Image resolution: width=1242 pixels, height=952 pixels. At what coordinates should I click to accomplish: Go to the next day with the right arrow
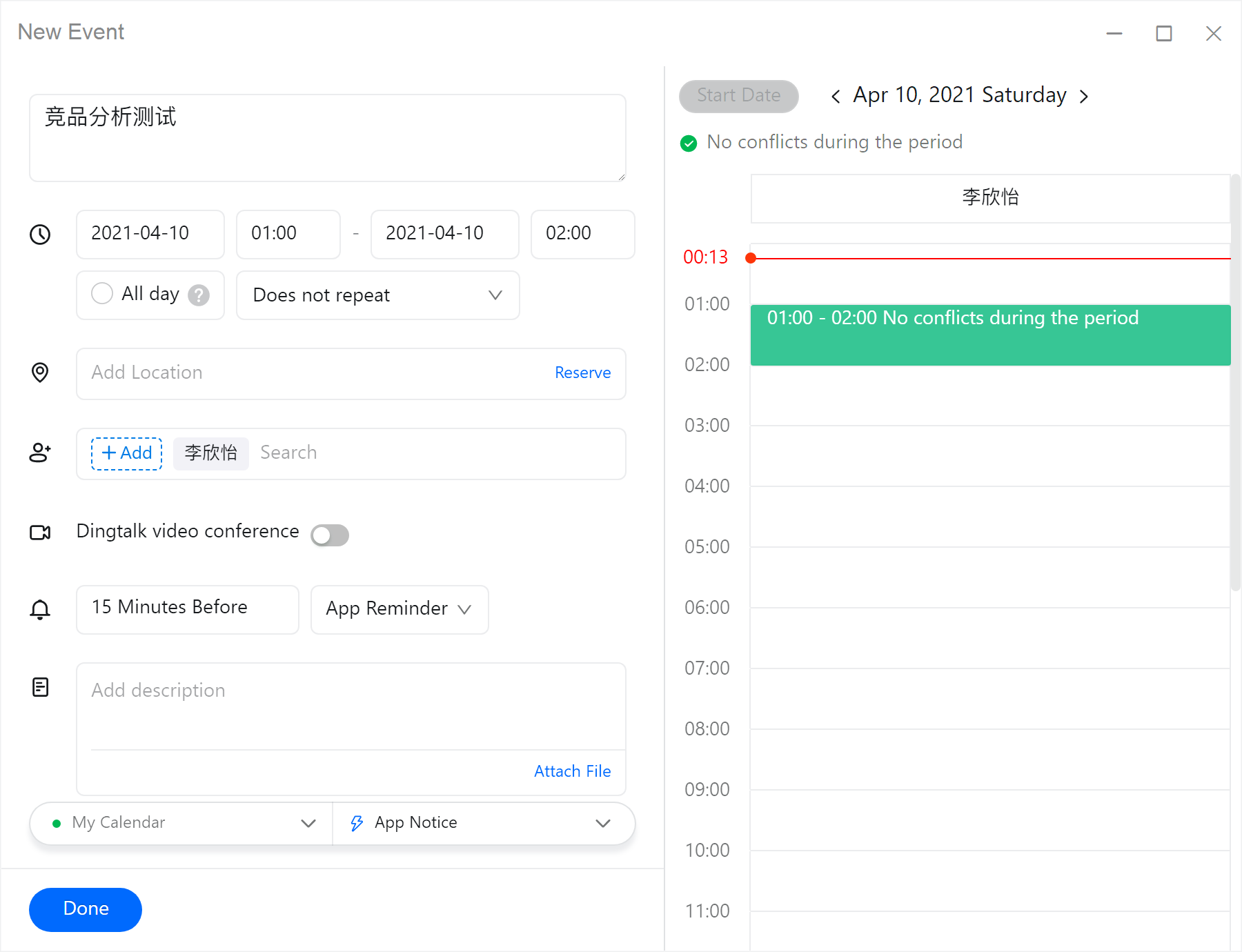(x=1083, y=96)
